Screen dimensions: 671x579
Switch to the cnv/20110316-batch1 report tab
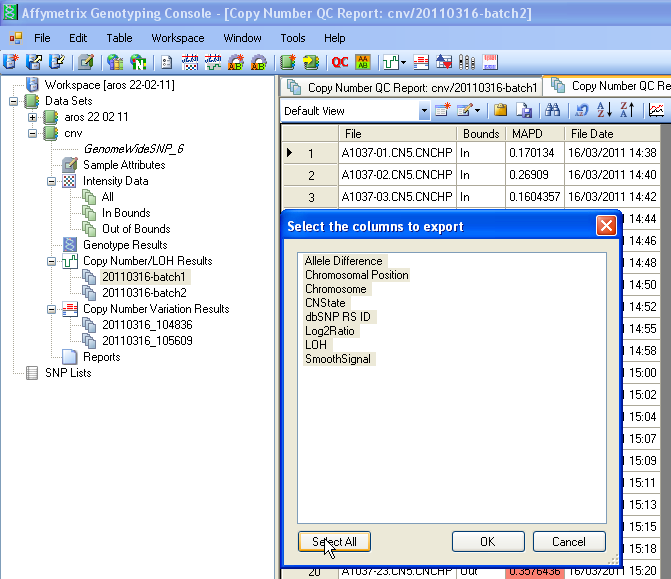point(412,87)
